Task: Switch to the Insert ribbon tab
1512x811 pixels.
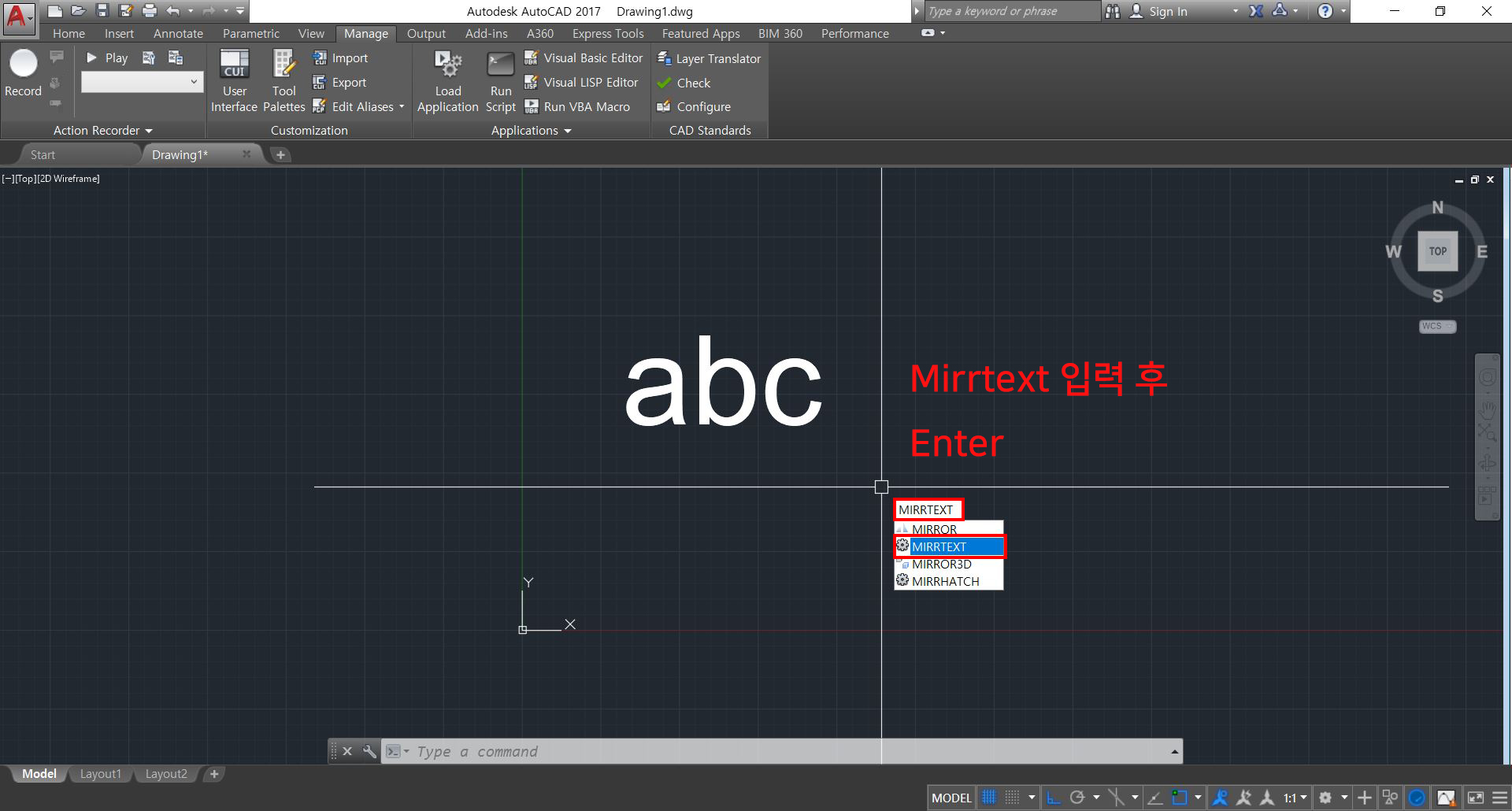Action: pos(119,33)
